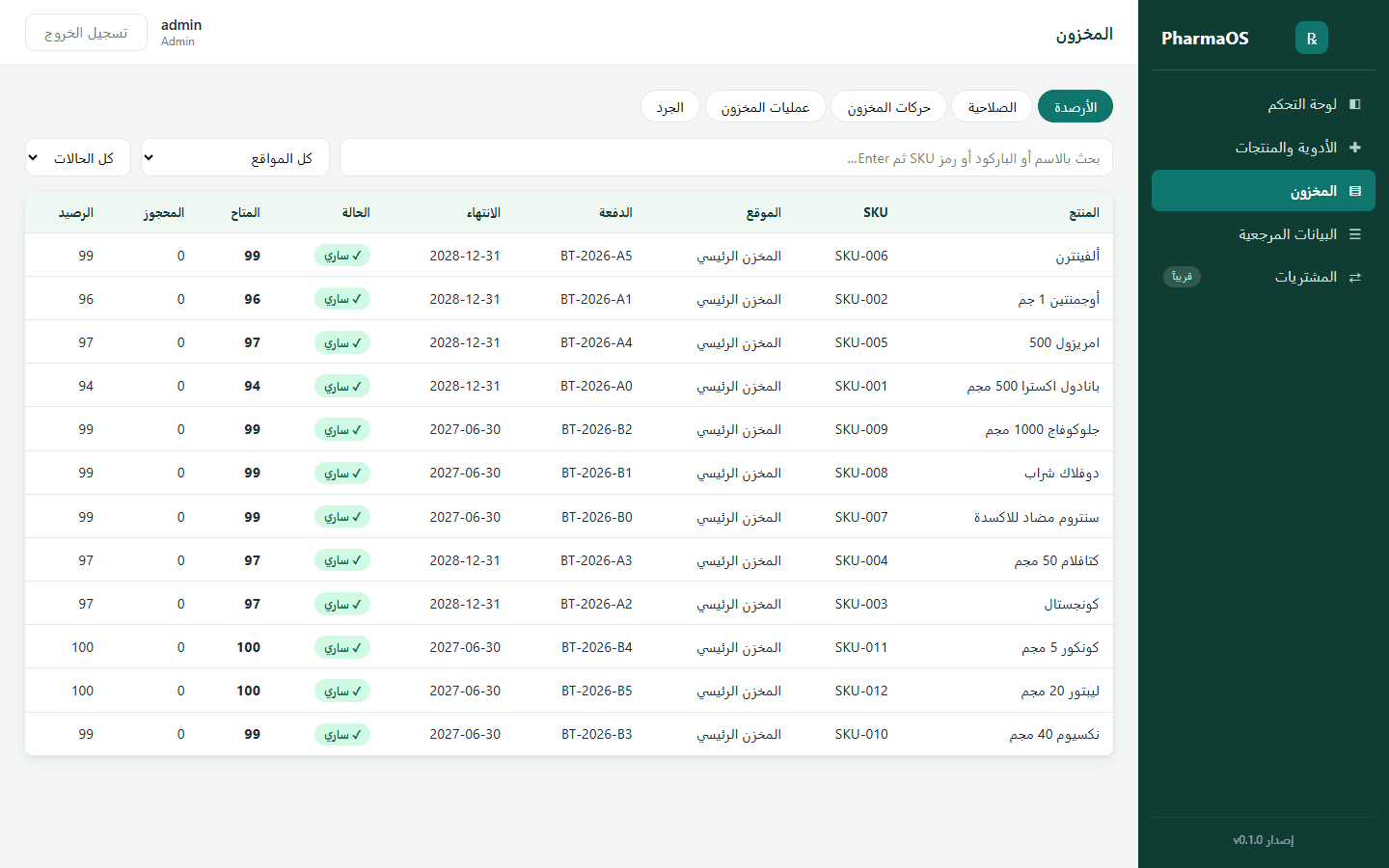Open المشتريات sidebar item
The width and height of the screenshot is (1389, 868).
pos(1264,278)
